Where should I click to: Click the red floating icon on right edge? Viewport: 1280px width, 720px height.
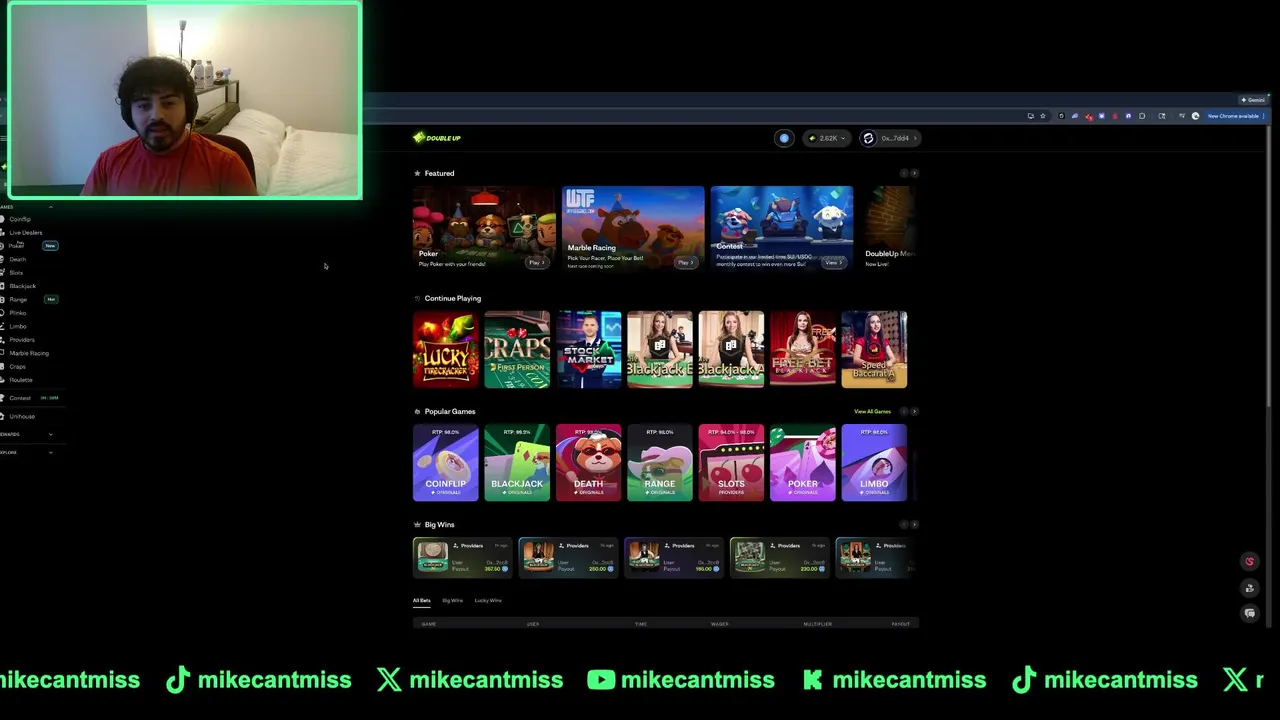[x=1249, y=561]
